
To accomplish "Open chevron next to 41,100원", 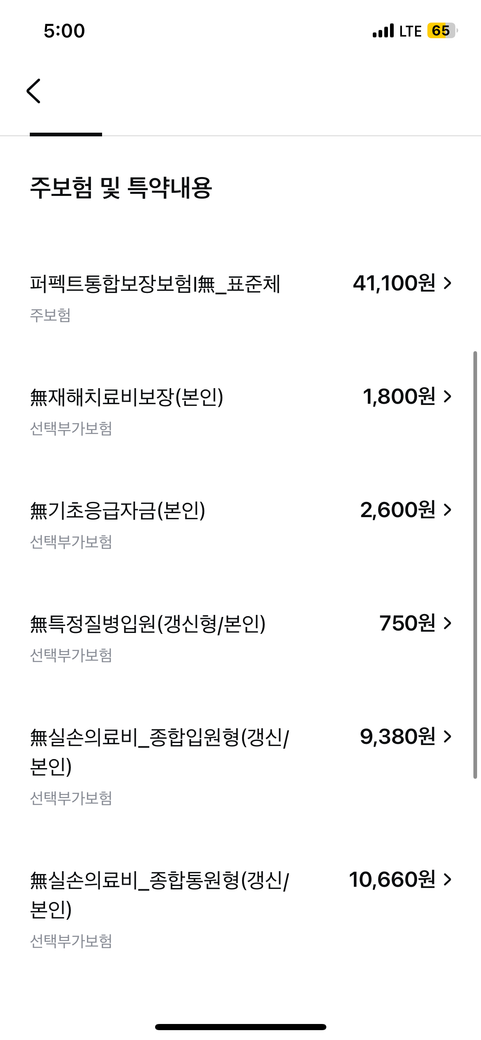I will [447, 283].
